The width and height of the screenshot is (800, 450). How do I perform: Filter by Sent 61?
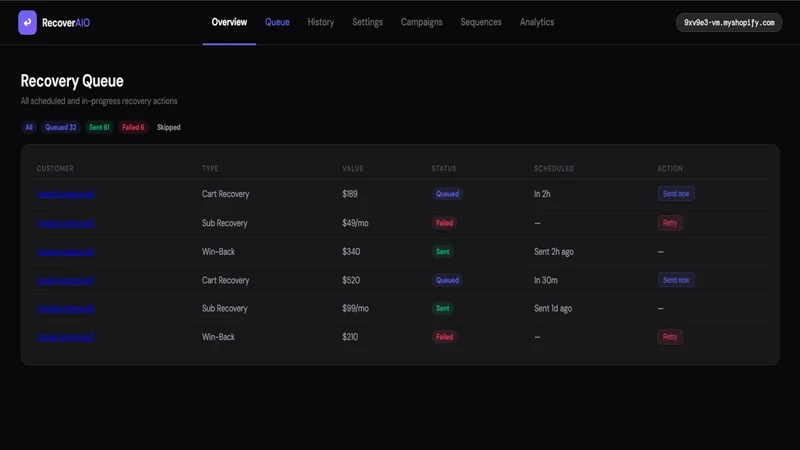click(99, 127)
